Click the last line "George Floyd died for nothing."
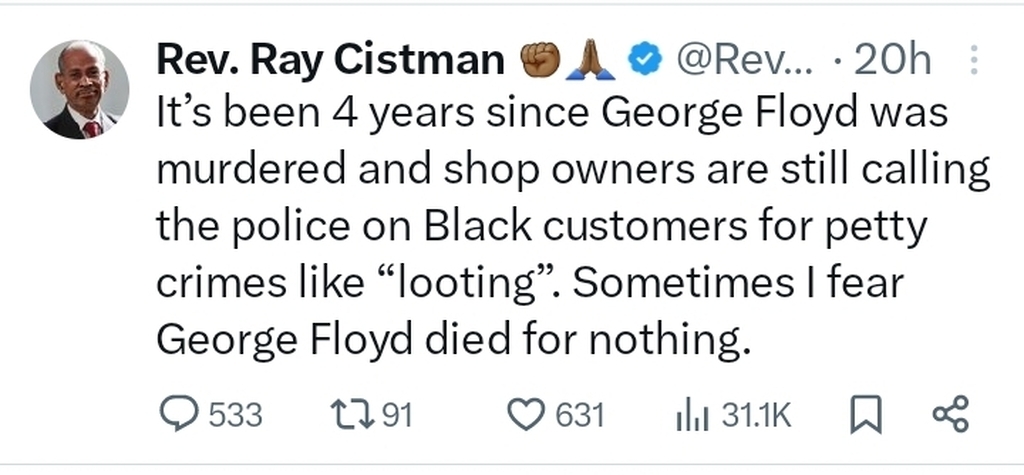This screenshot has width=1024, height=475. tap(452, 340)
